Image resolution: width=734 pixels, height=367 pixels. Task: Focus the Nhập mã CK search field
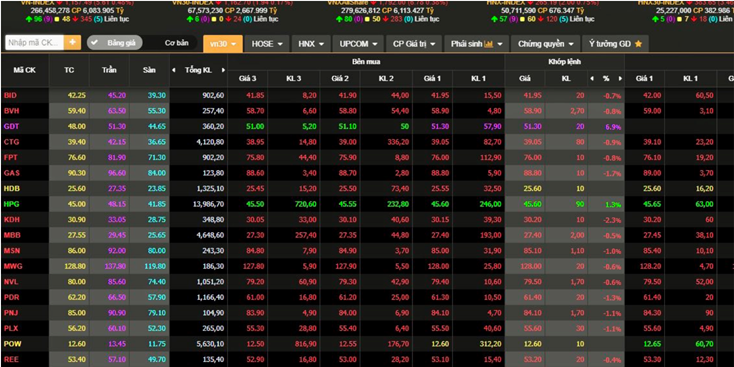34,42
